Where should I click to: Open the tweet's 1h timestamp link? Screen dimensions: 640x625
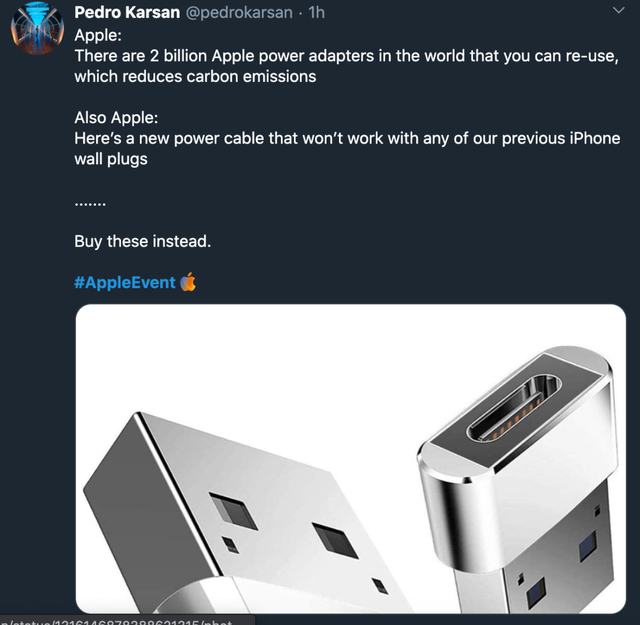(317, 13)
